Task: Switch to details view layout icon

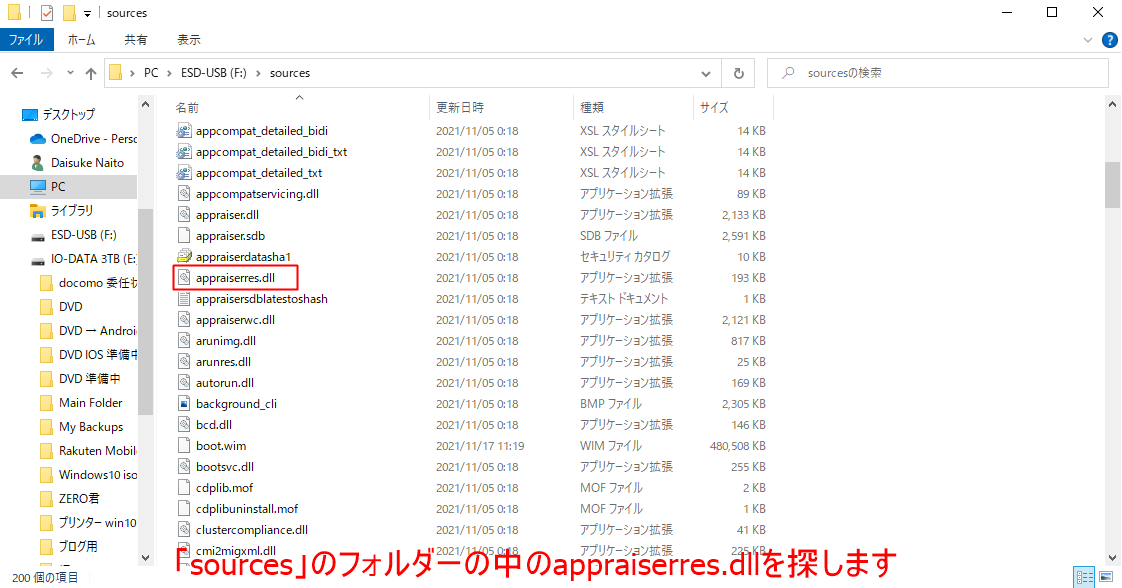Action: click(1084, 577)
